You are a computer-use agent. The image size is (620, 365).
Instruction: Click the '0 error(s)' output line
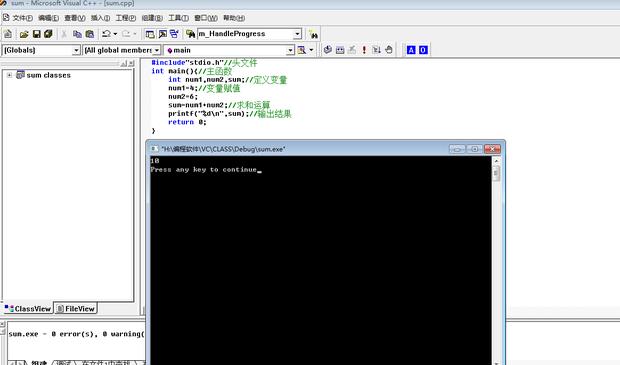[x=77, y=334]
